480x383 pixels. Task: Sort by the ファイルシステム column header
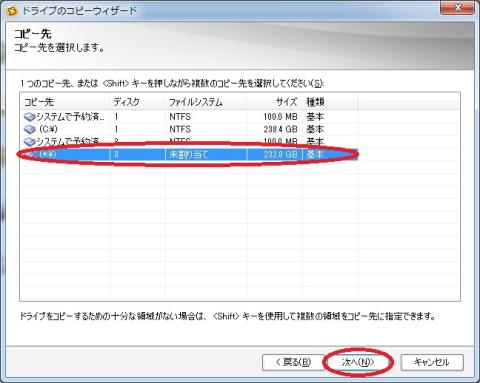tap(206, 102)
